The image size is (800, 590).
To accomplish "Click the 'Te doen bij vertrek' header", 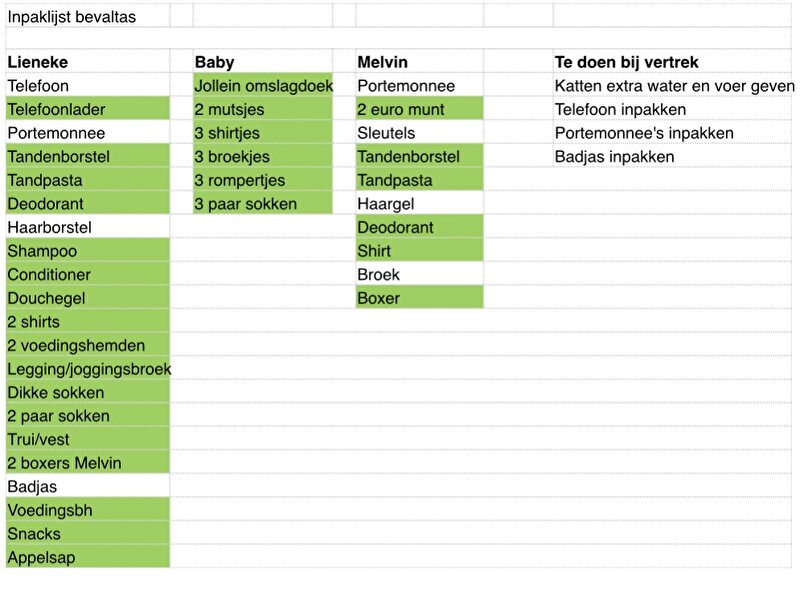I will [672, 62].
